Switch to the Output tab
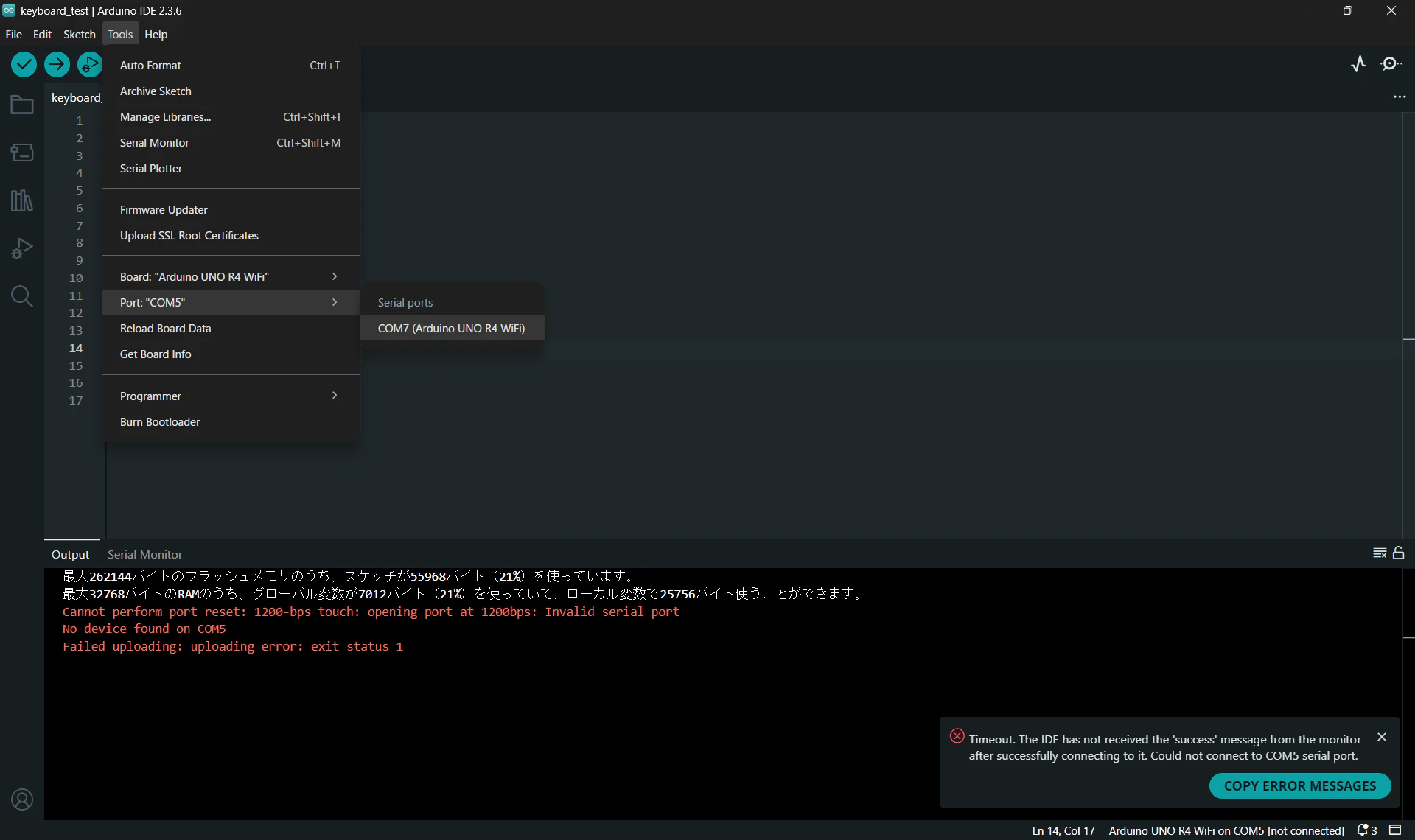Image resolution: width=1415 pixels, height=840 pixels. (x=70, y=554)
